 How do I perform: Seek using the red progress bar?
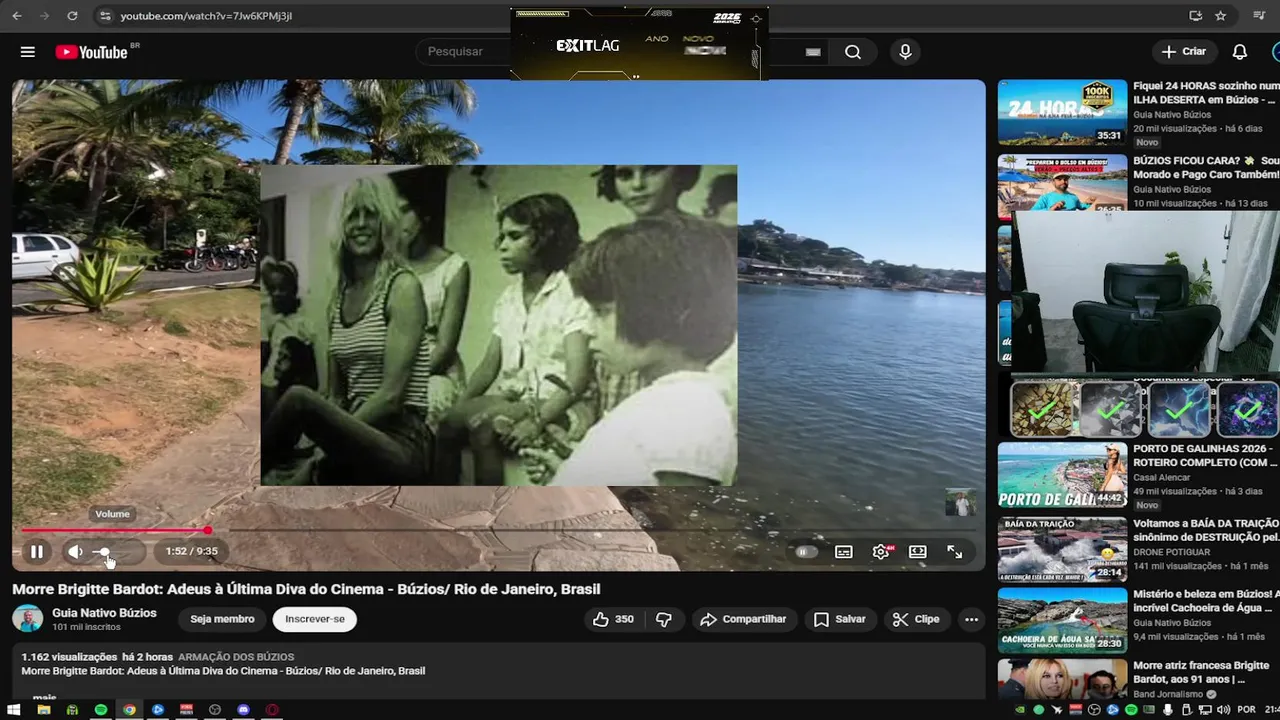(114, 530)
